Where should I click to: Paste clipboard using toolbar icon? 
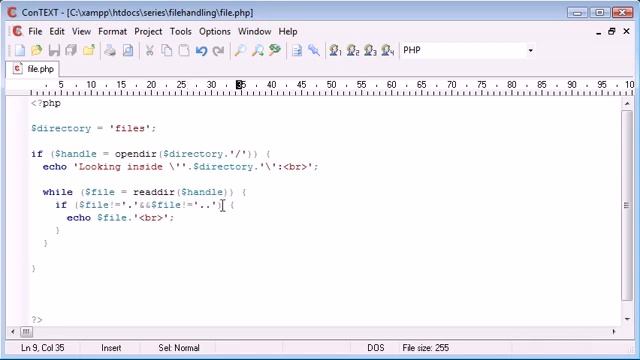184,51
